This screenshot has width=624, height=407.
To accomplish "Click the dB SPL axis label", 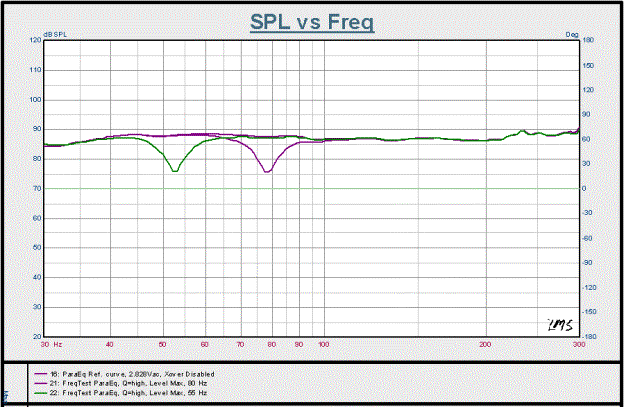I will tap(56, 35).
